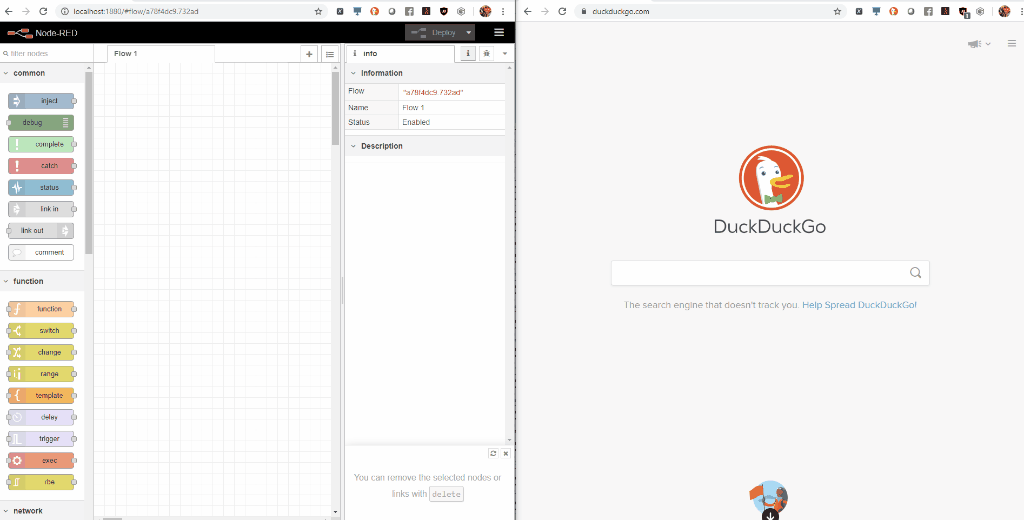
Task: Select the debug node in palette
Action: 41,123
